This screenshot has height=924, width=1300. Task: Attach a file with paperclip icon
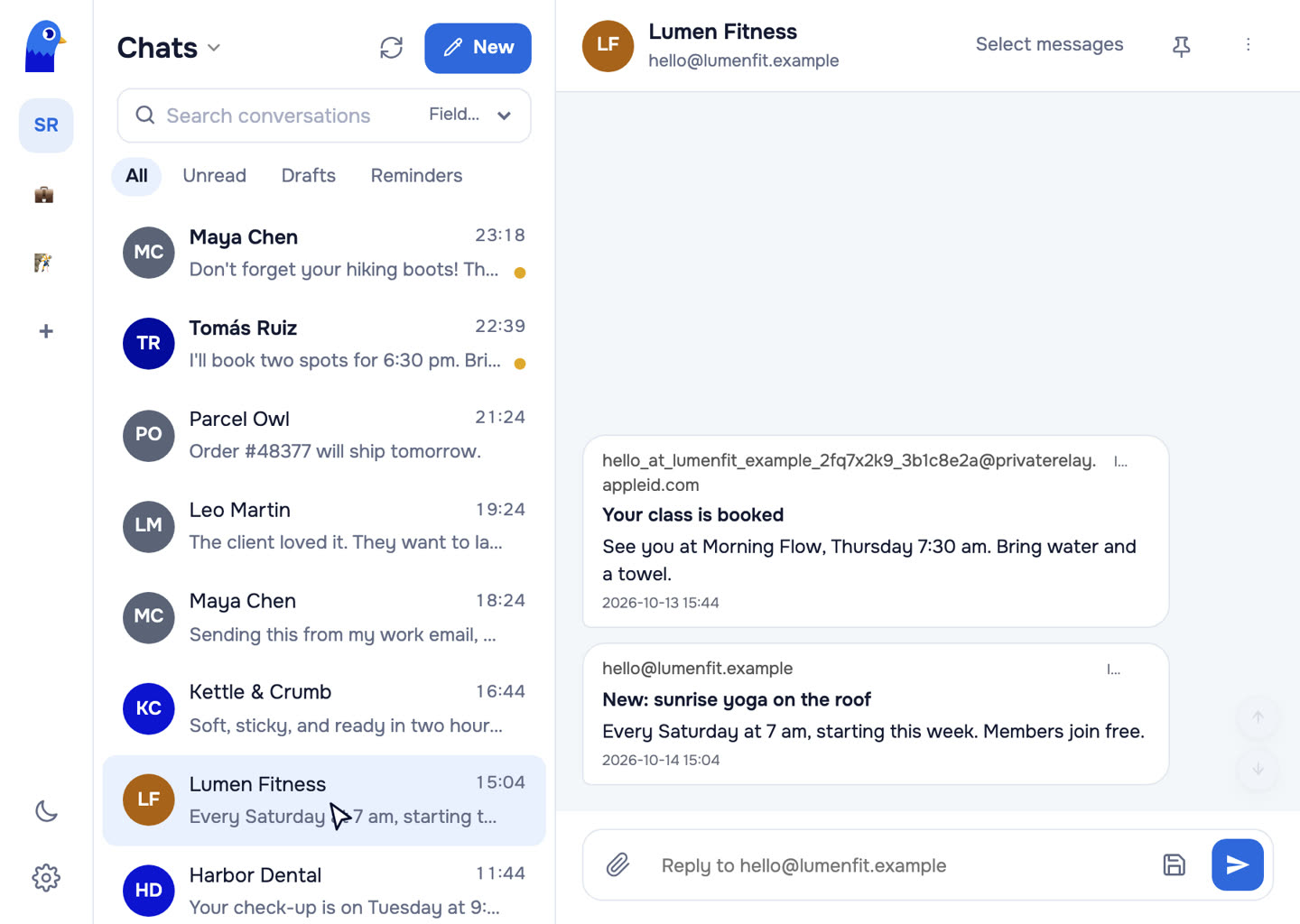tap(618, 865)
